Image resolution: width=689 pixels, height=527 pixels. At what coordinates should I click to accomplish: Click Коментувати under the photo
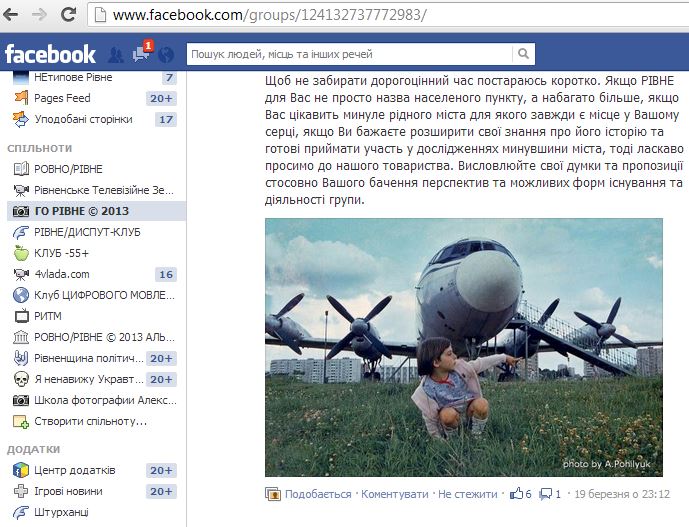pyautogui.click(x=395, y=494)
